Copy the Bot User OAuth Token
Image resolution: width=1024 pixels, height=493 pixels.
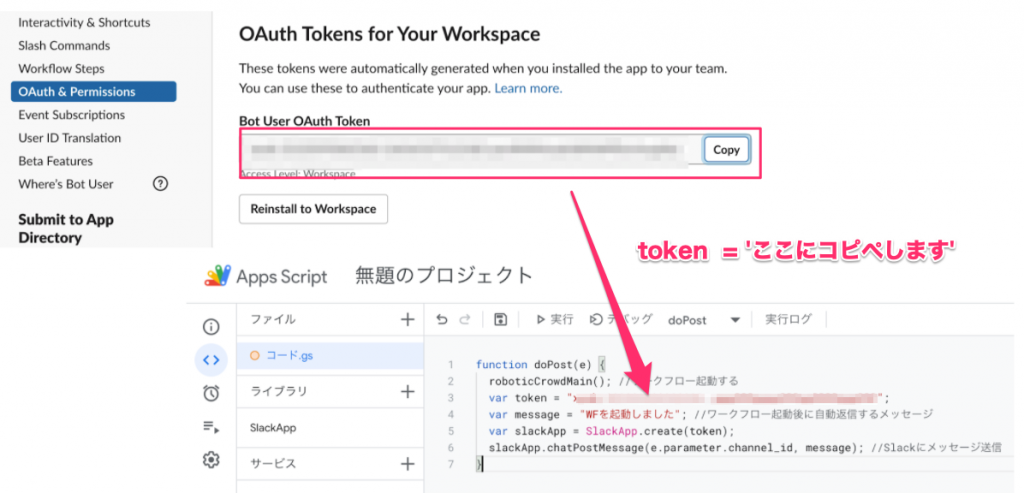[726, 150]
